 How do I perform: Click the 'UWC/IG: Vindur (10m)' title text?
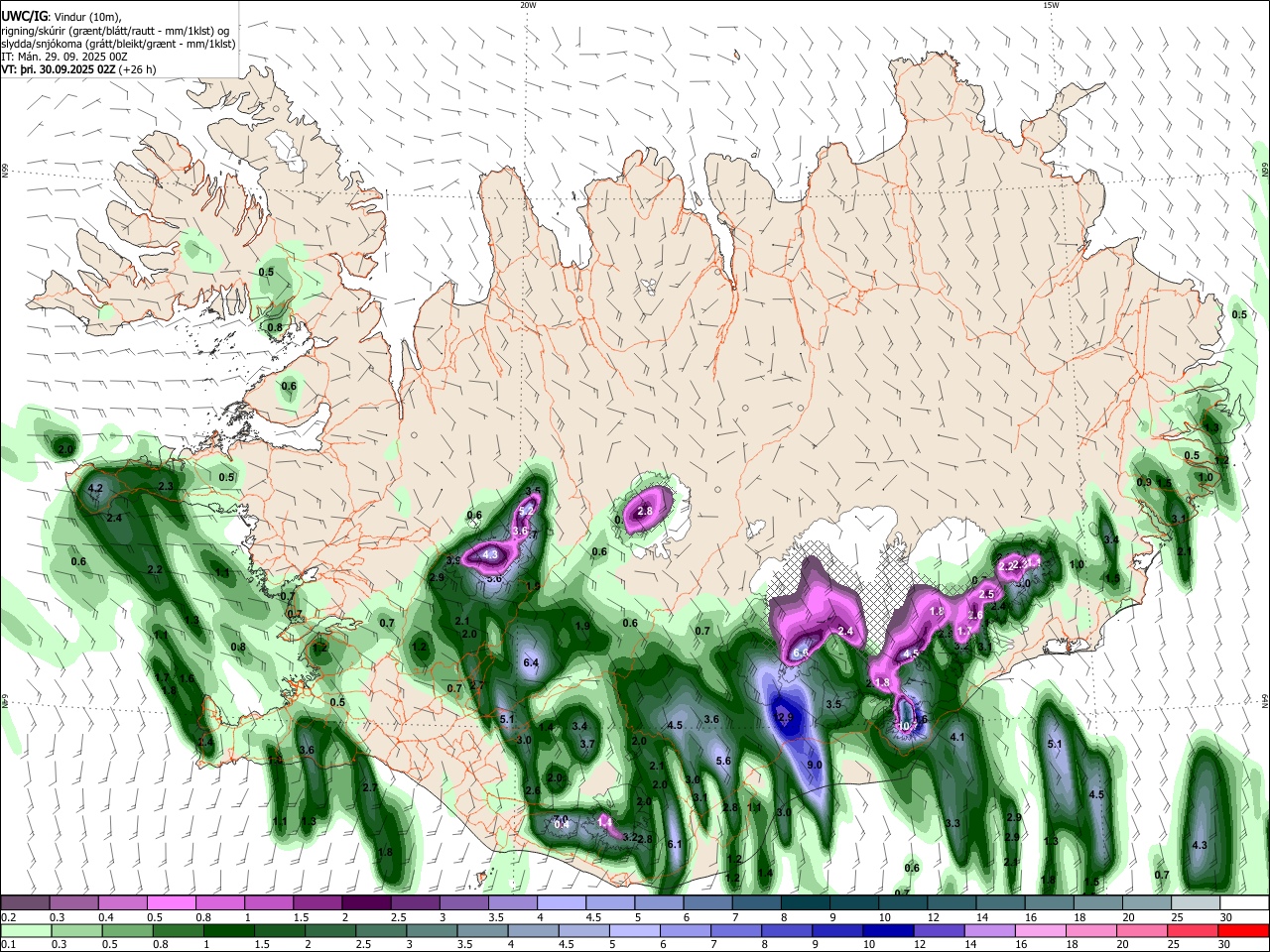coord(62,17)
